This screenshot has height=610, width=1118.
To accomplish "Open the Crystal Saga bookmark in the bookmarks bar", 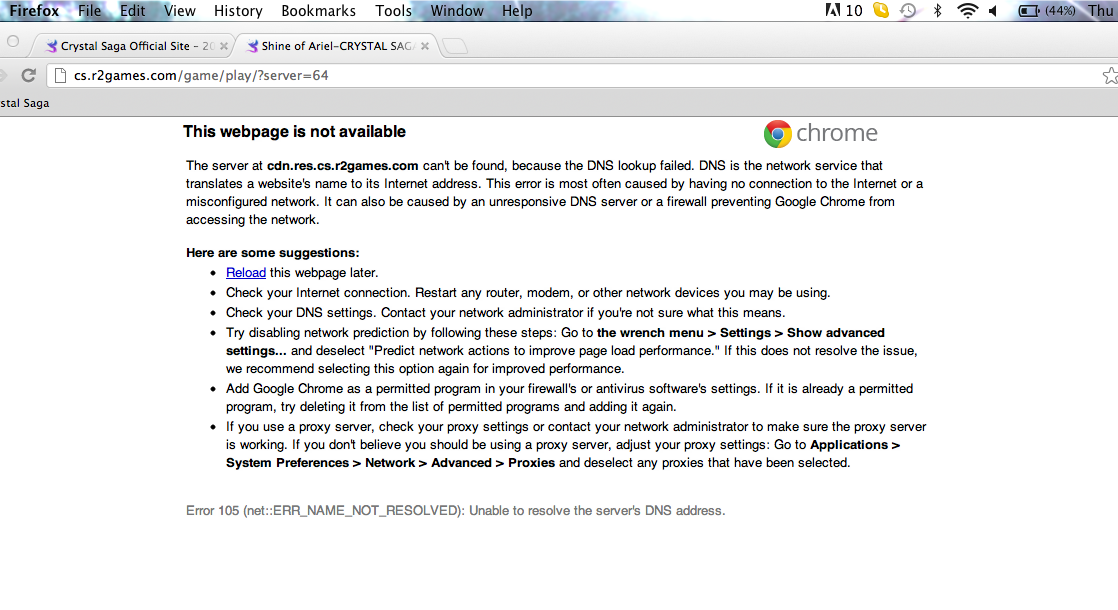I will coord(24,103).
